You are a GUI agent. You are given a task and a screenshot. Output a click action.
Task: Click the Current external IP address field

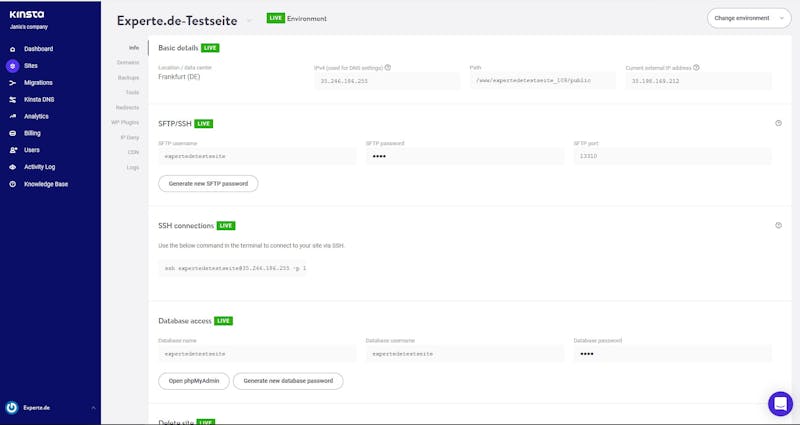coord(698,81)
